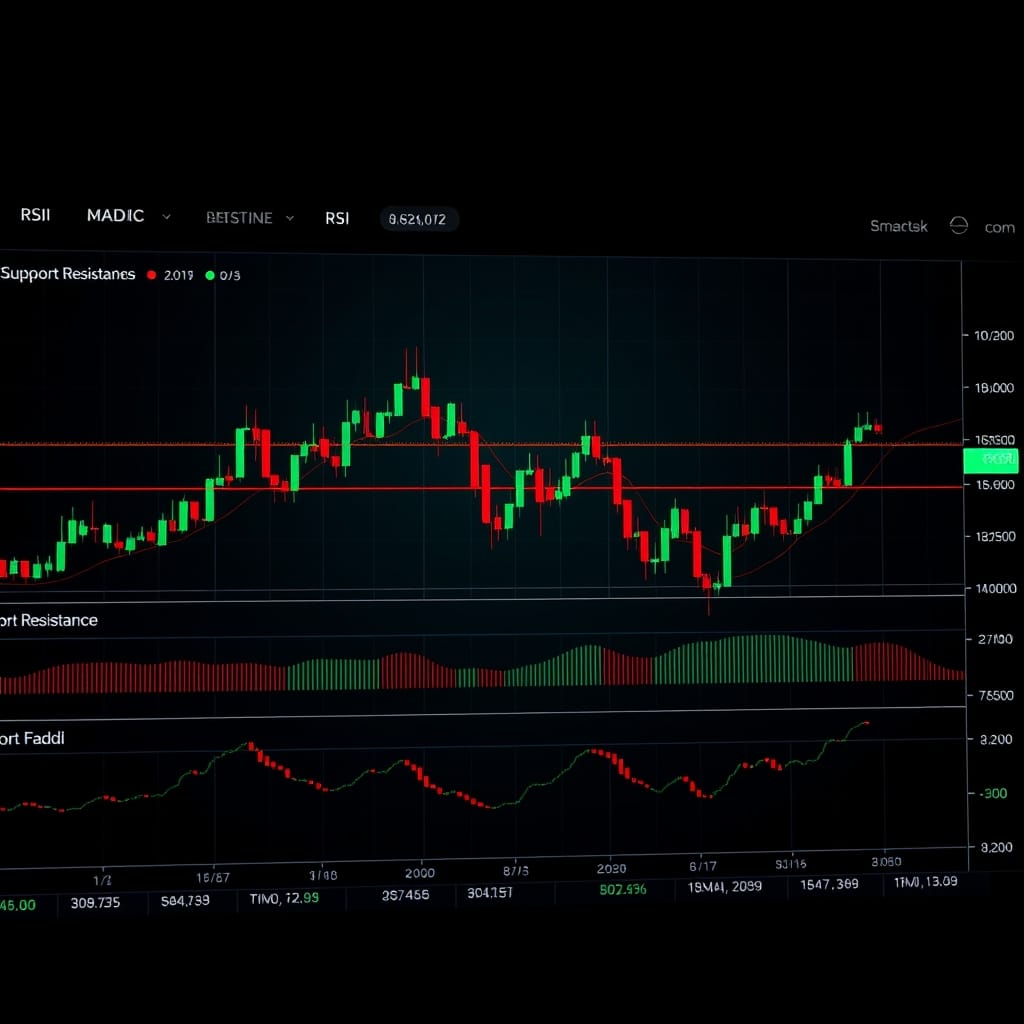
Task: Select the MADIC indicator tab
Action: click(115, 216)
